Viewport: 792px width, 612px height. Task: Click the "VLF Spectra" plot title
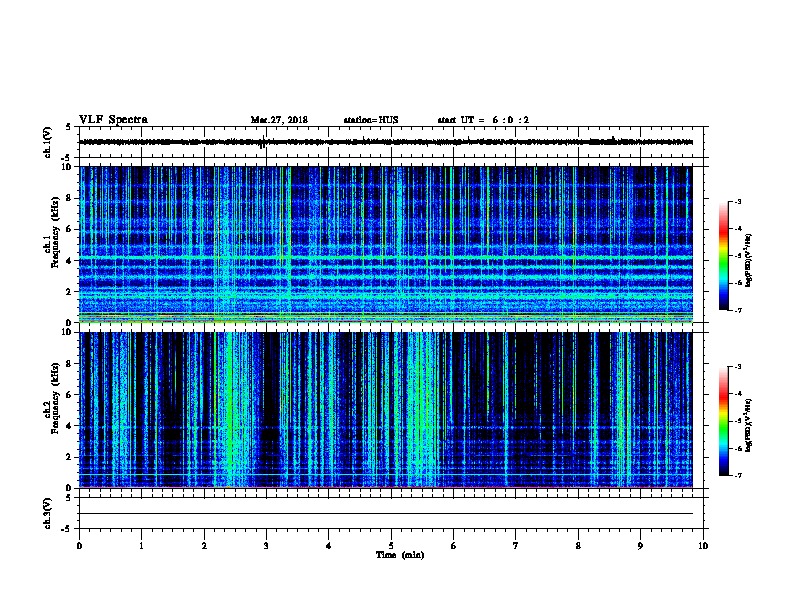pos(113,120)
